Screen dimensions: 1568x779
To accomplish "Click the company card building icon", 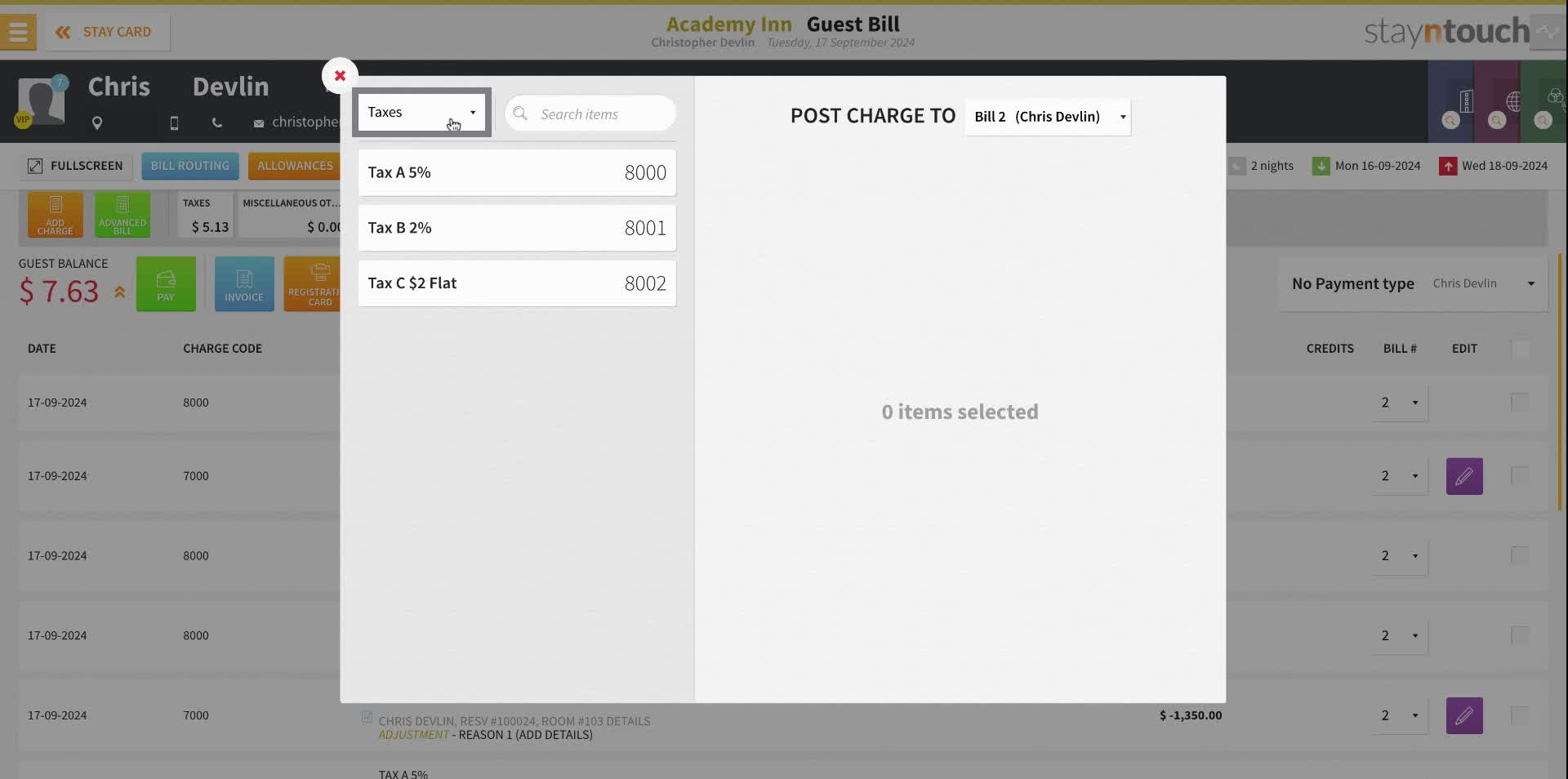I will [x=1466, y=100].
